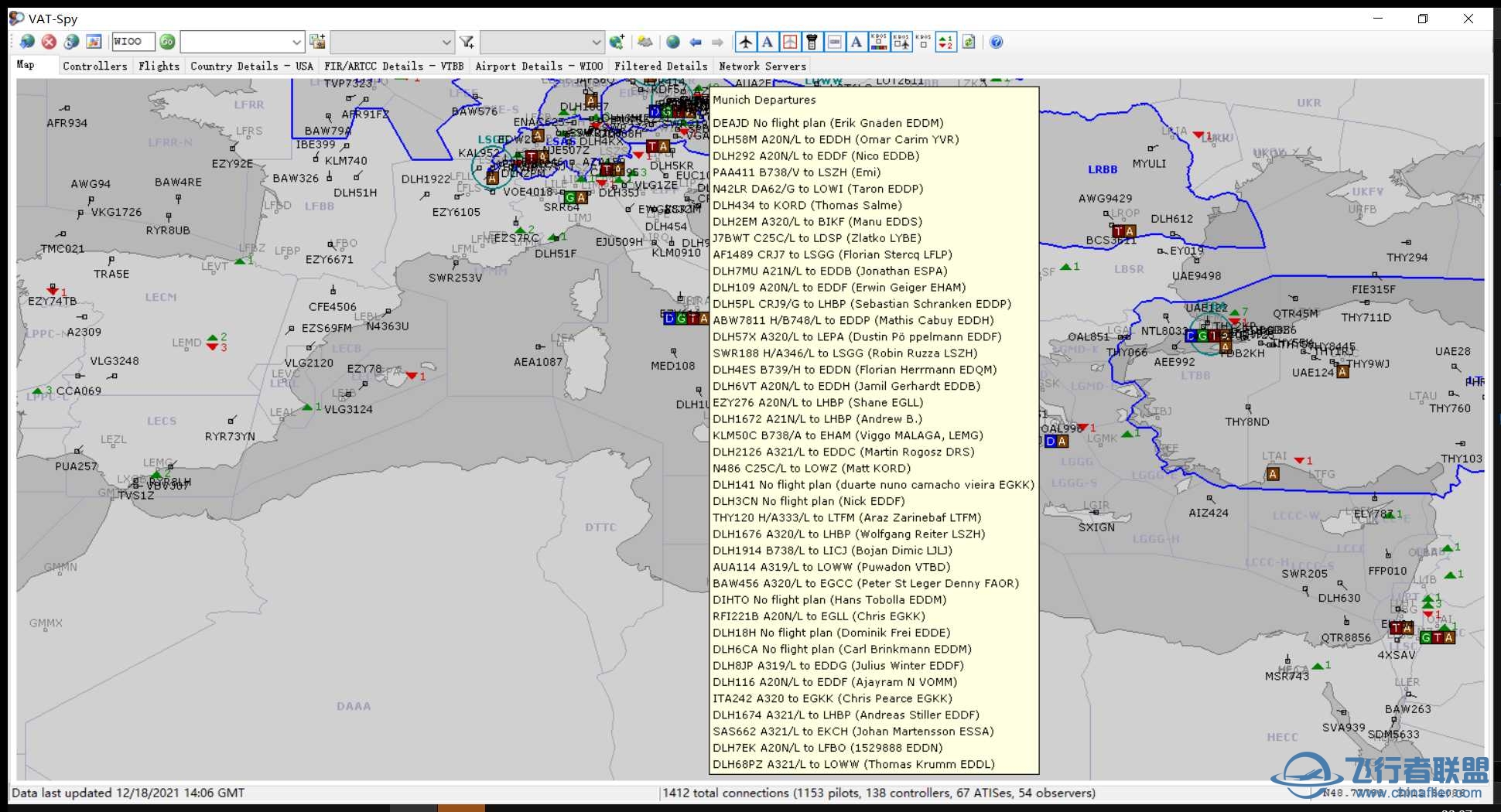Click the grey forward arrow icon
This screenshot has width=1501, height=812.
click(x=717, y=42)
